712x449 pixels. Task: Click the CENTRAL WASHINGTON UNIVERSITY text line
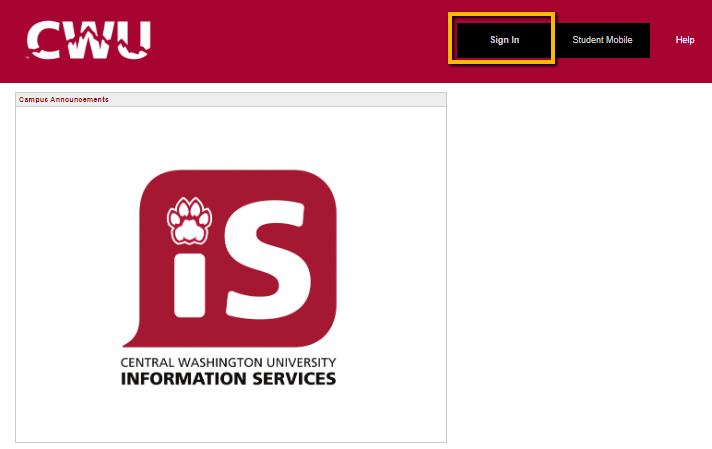[228, 362]
